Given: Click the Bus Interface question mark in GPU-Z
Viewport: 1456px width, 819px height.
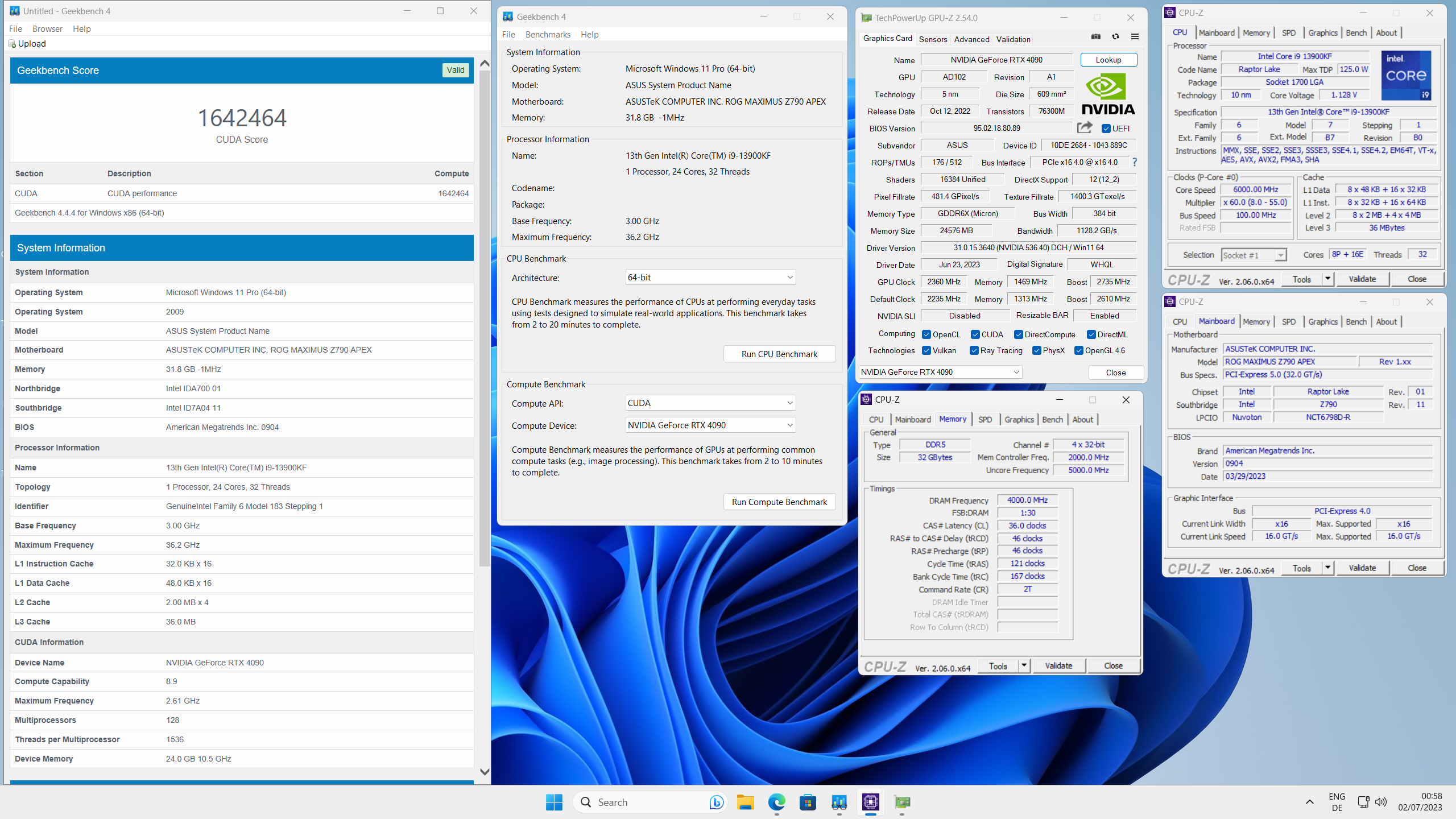Looking at the screenshot, I should click(x=1135, y=162).
